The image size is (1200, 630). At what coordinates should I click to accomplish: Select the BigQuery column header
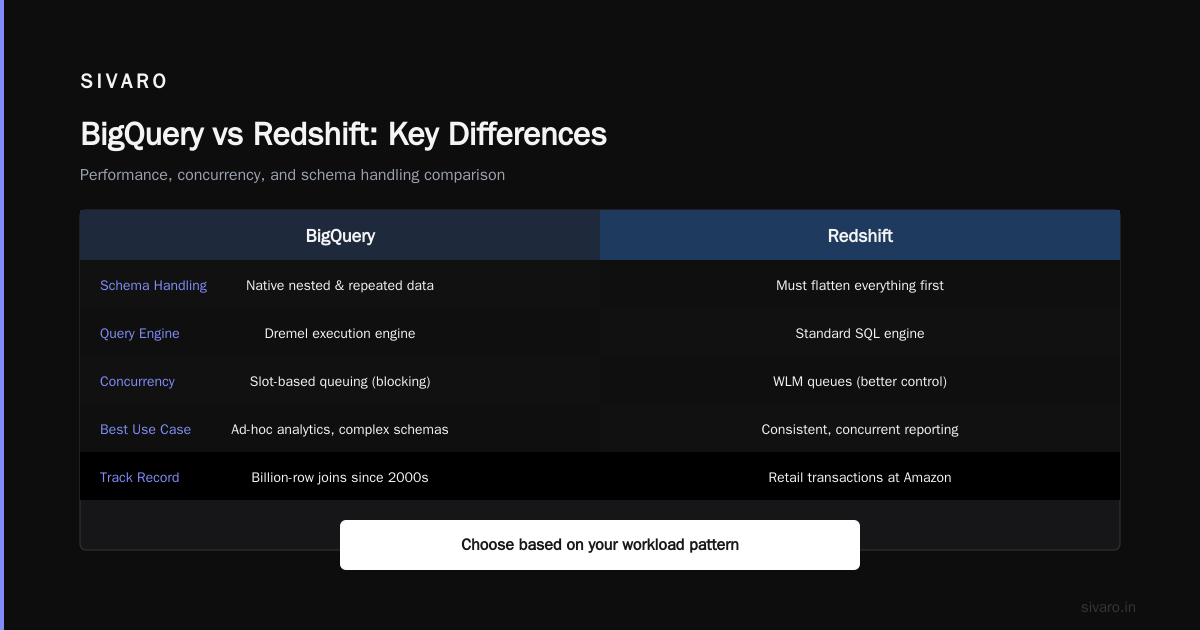tap(340, 236)
